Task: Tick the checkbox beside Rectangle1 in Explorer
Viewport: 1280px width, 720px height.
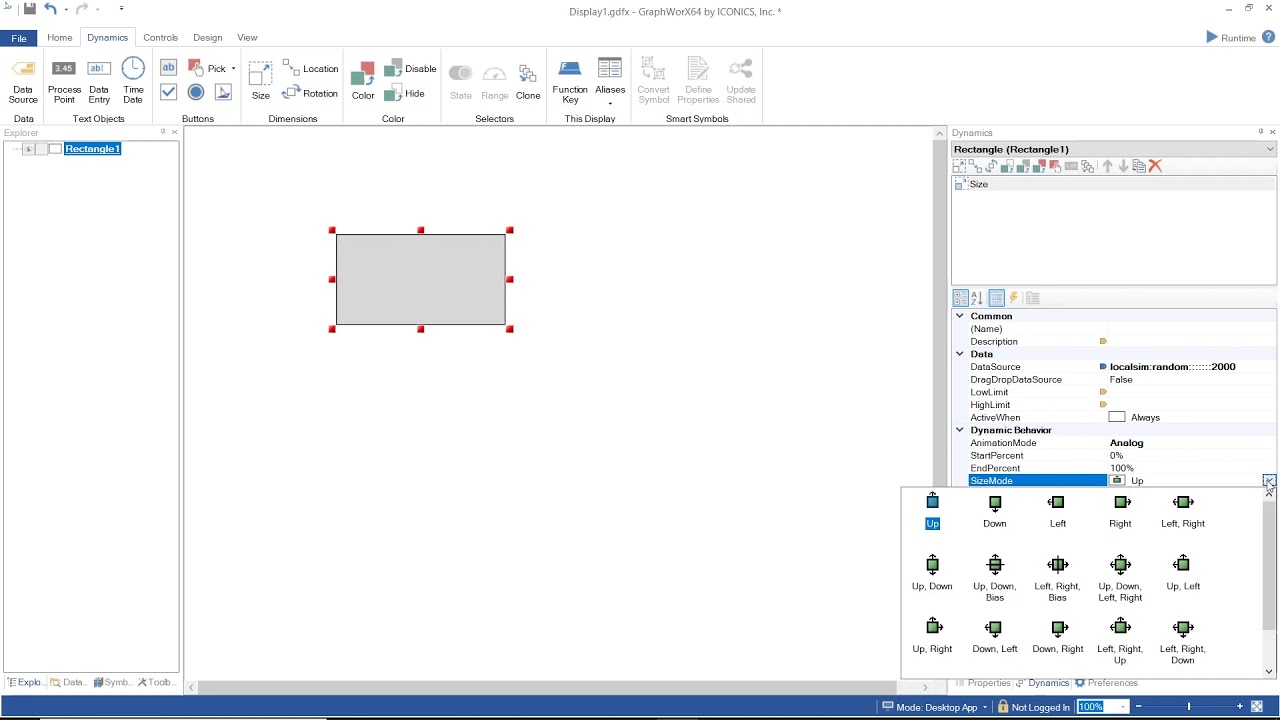Action: coord(56,149)
